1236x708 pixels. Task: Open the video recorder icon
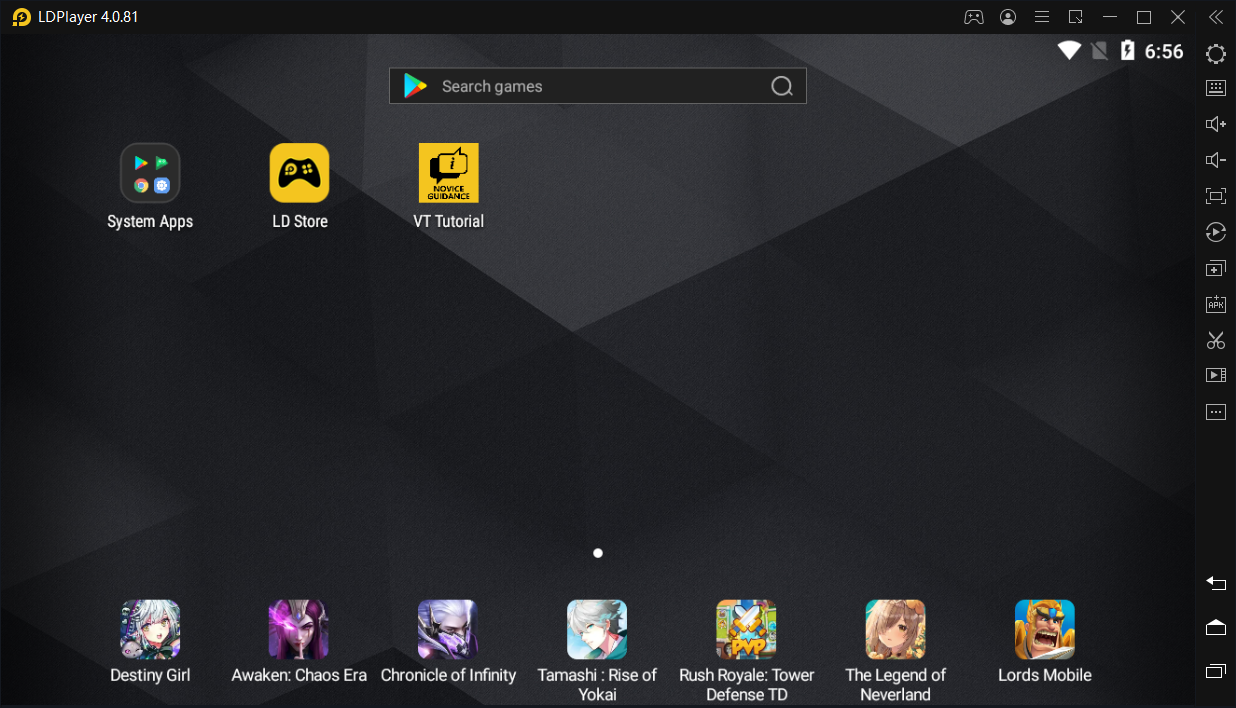(x=1216, y=376)
